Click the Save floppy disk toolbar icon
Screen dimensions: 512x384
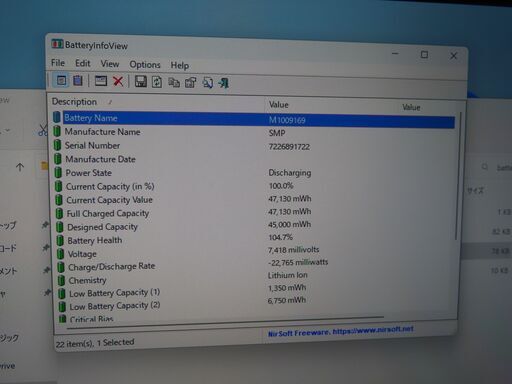pyautogui.click(x=141, y=82)
